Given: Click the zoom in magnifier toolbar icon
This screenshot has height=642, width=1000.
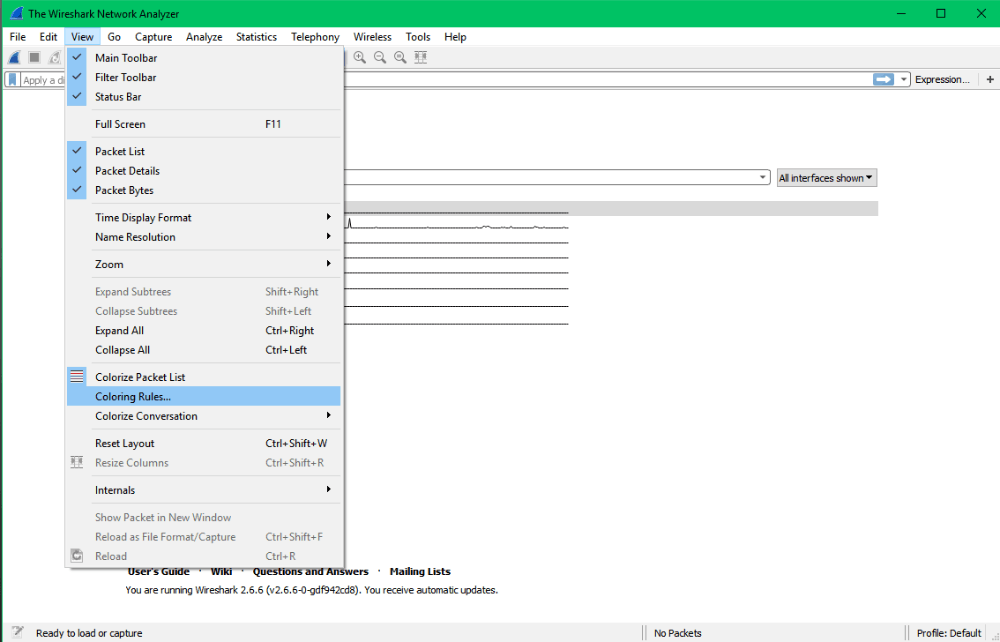Looking at the screenshot, I should pos(360,57).
